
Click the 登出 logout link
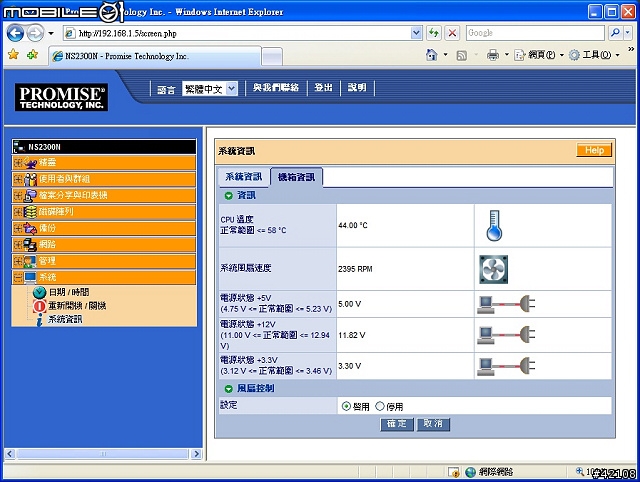click(x=323, y=88)
